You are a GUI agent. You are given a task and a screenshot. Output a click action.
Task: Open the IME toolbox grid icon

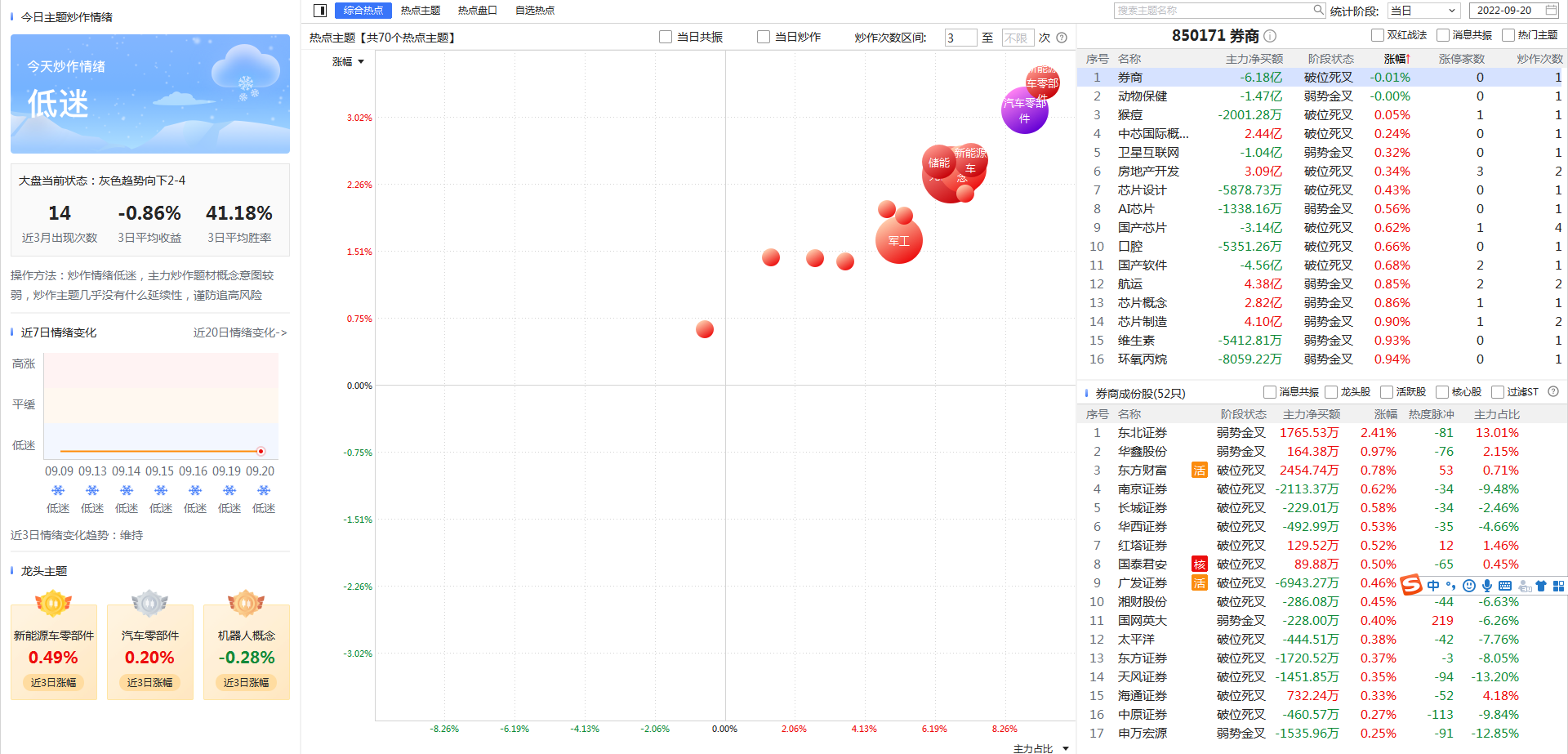[x=1558, y=585]
